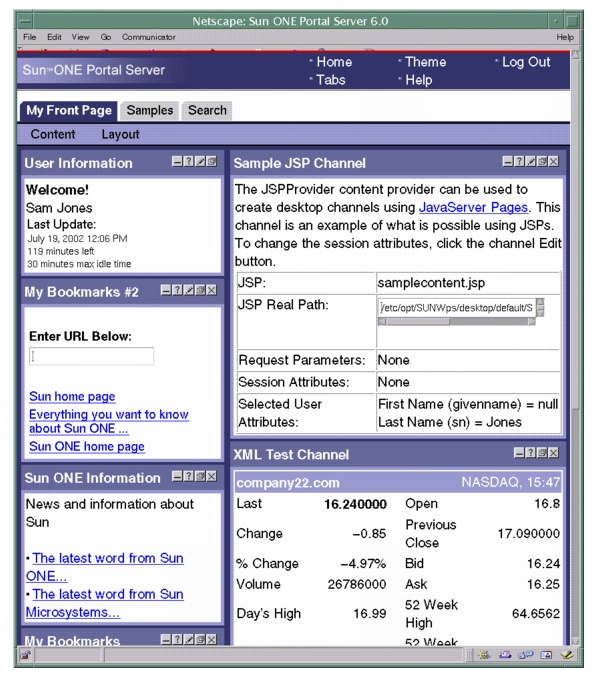600x680 pixels.
Task: Edit the Sample JSP Channel
Action: click(530, 161)
